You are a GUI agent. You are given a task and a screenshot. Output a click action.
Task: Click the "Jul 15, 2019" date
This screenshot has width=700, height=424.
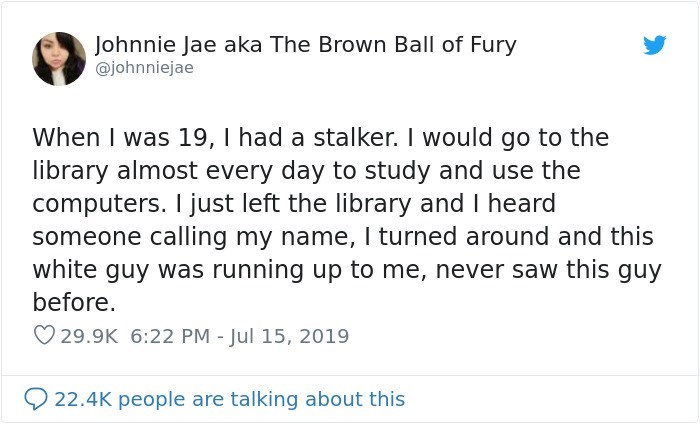[292, 336]
